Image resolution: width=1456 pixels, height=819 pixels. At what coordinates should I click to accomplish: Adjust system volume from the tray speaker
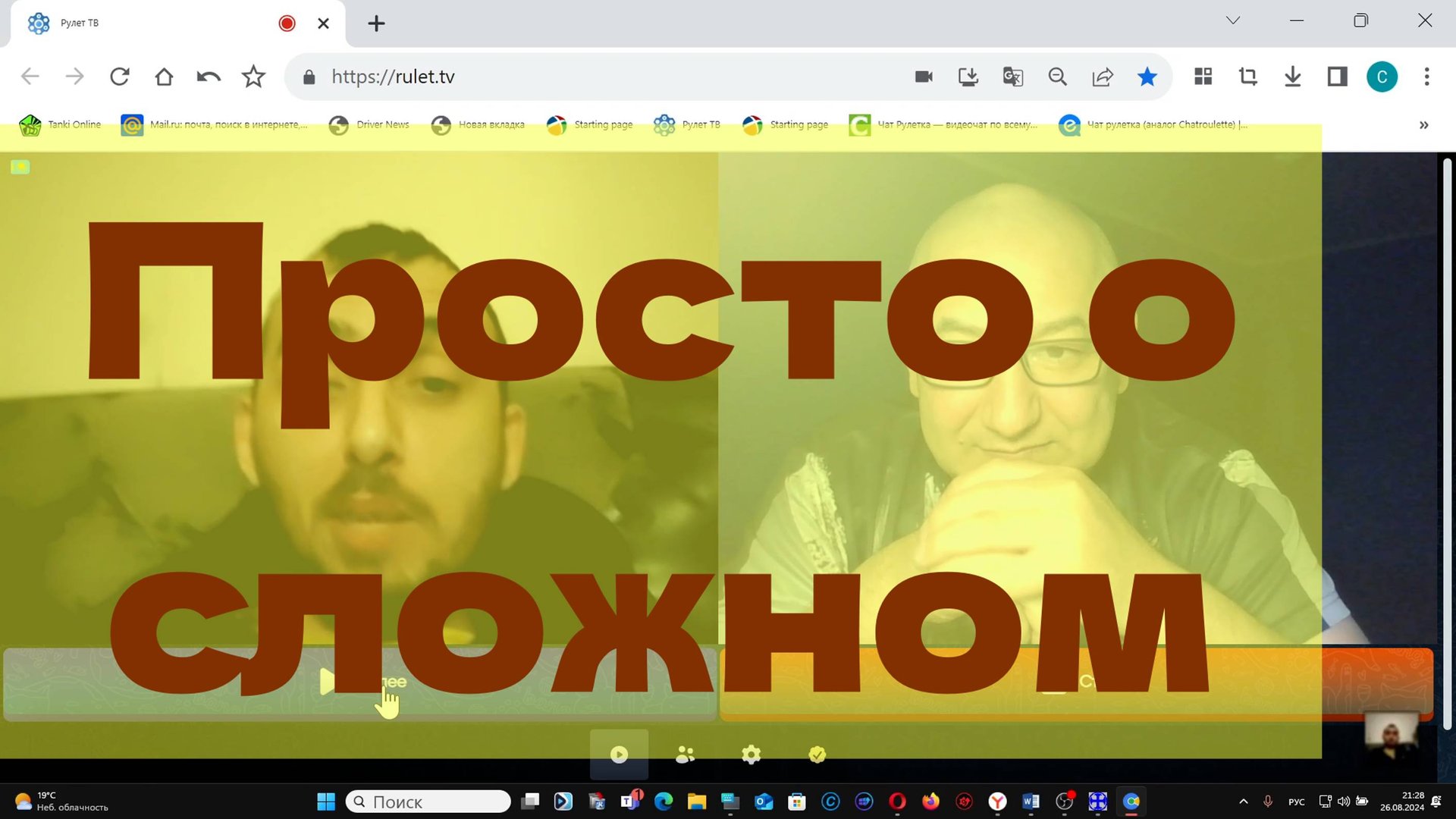point(1343,801)
